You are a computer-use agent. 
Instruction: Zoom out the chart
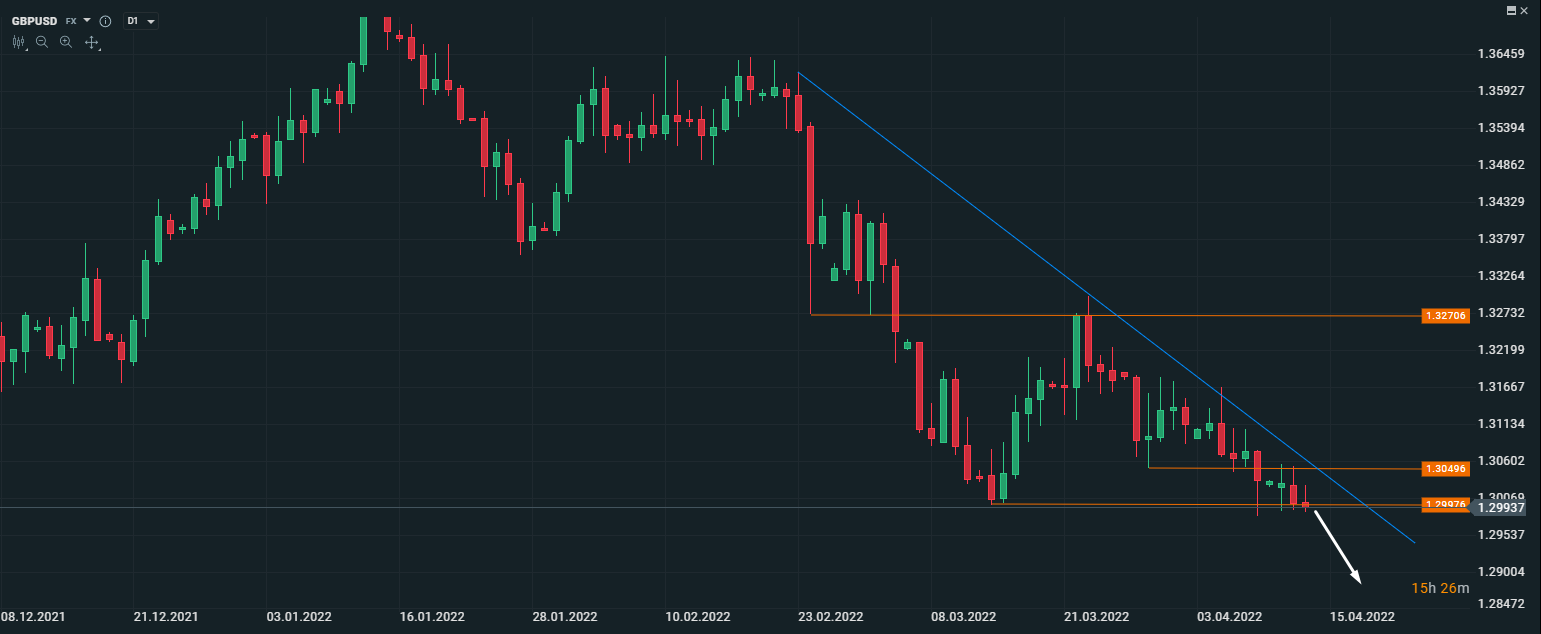coord(42,42)
